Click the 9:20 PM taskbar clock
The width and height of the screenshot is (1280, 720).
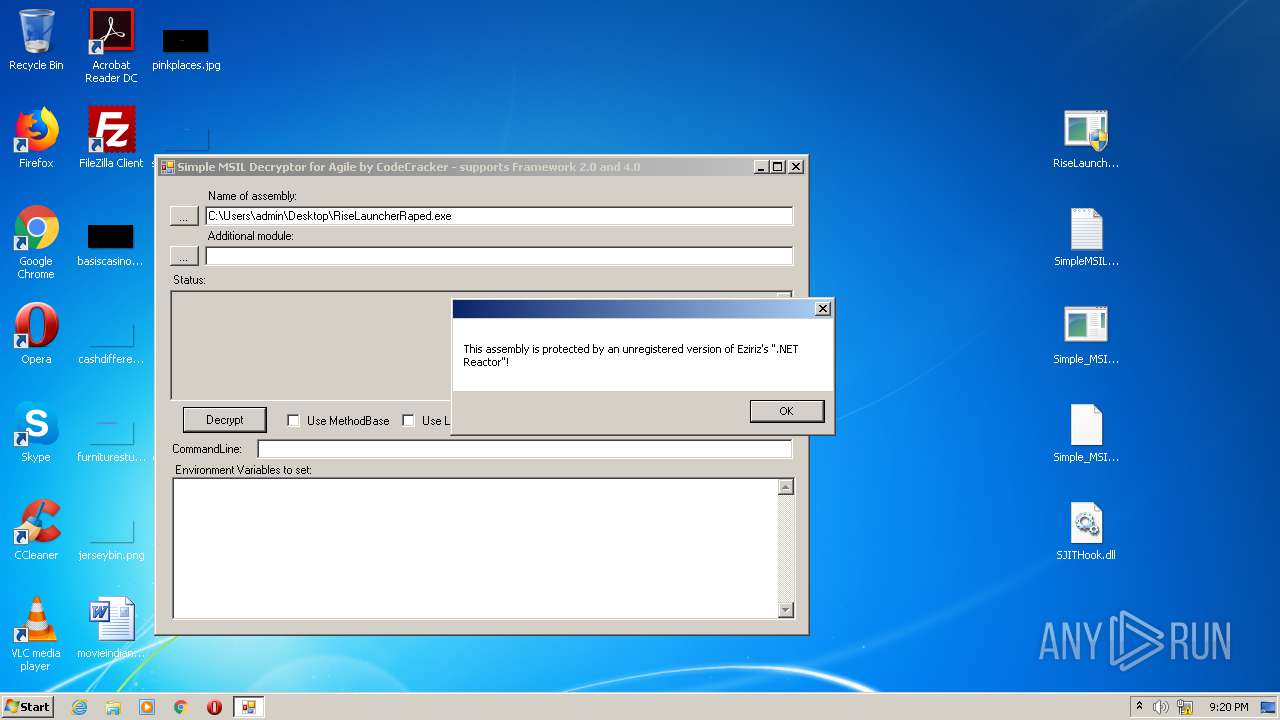click(x=1228, y=707)
